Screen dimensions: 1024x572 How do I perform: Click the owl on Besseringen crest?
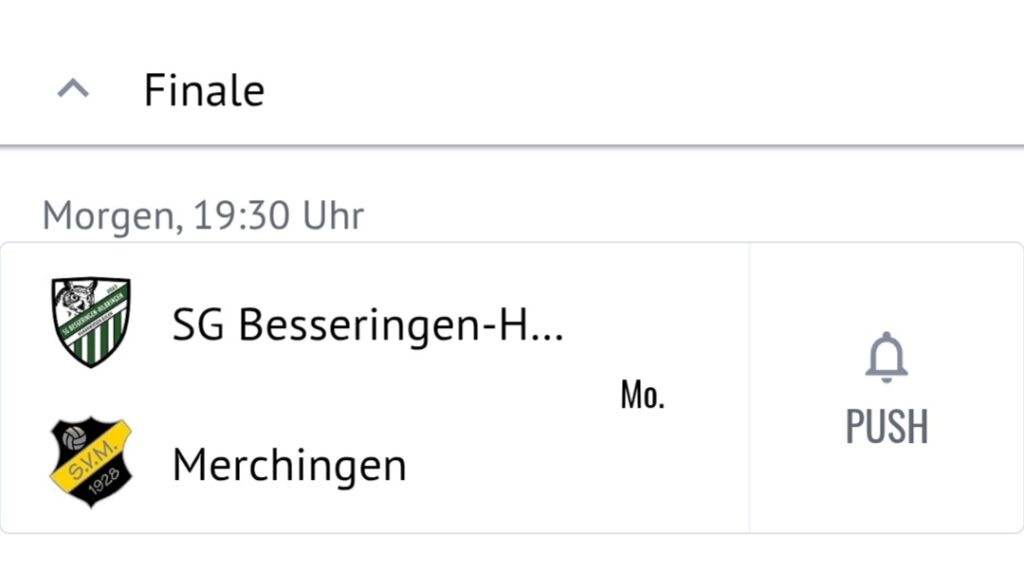coord(76,298)
